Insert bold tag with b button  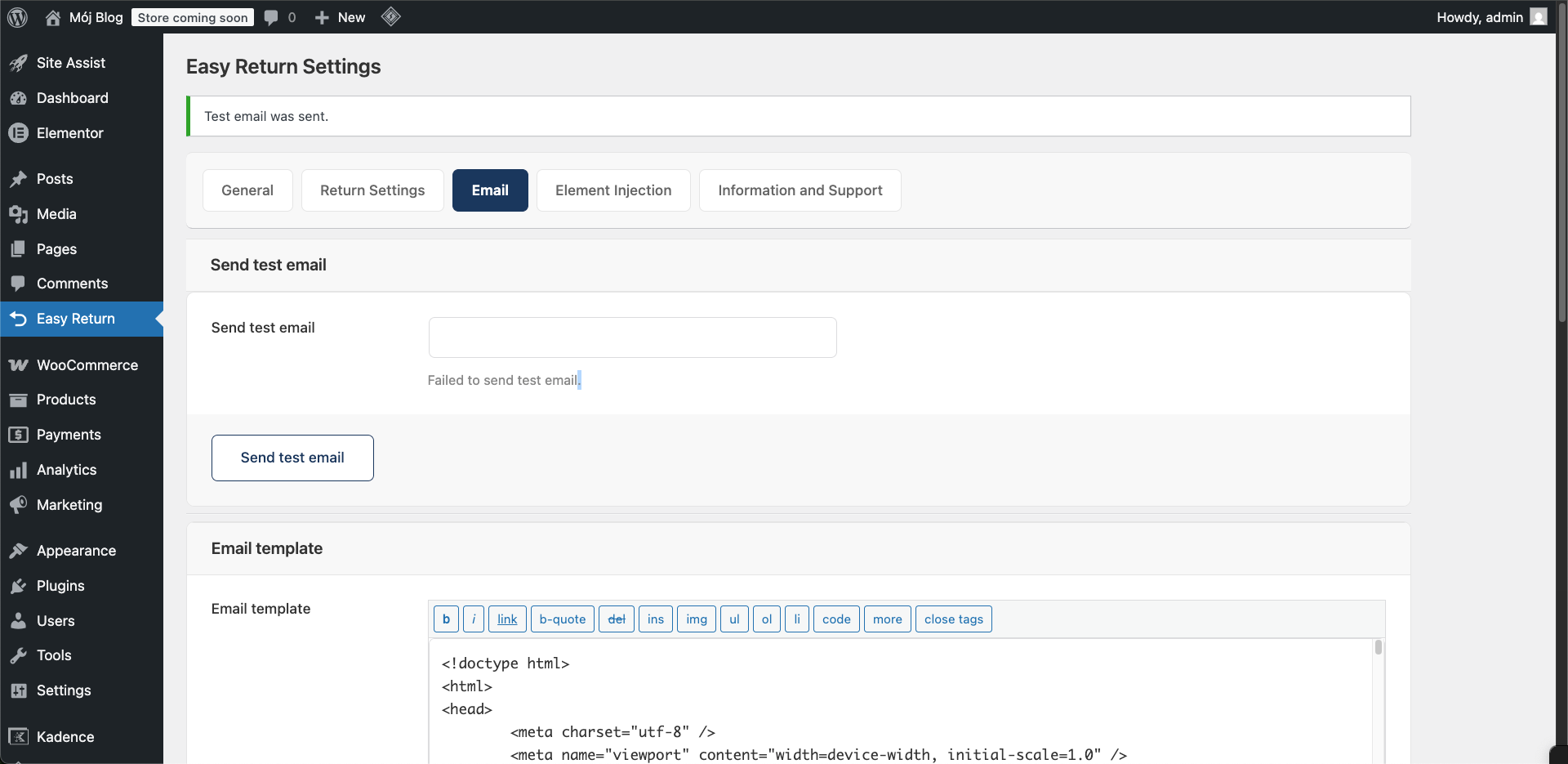(446, 619)
